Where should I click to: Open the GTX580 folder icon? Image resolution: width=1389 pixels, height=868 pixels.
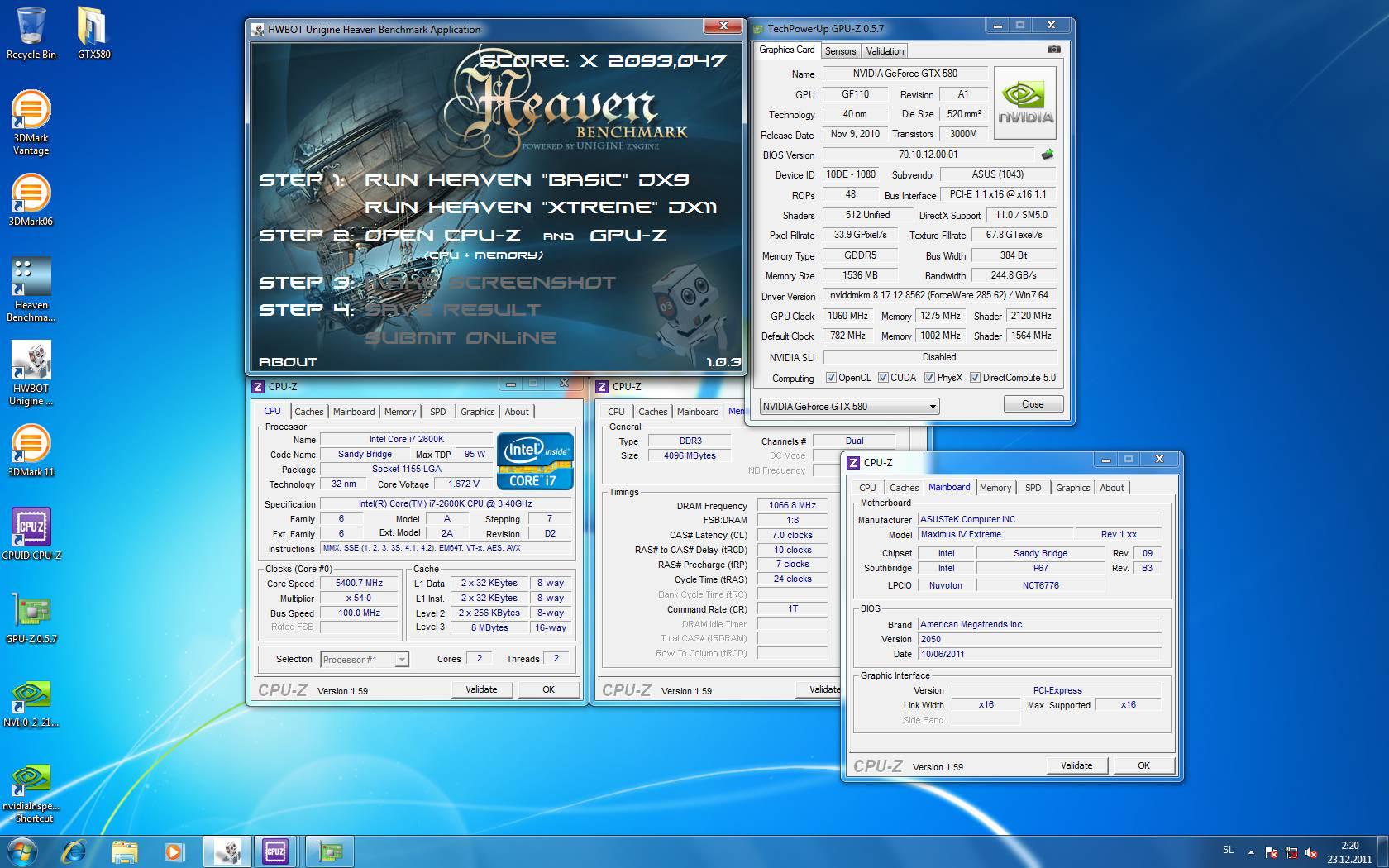pyautogui.click(x=93, y=33)
